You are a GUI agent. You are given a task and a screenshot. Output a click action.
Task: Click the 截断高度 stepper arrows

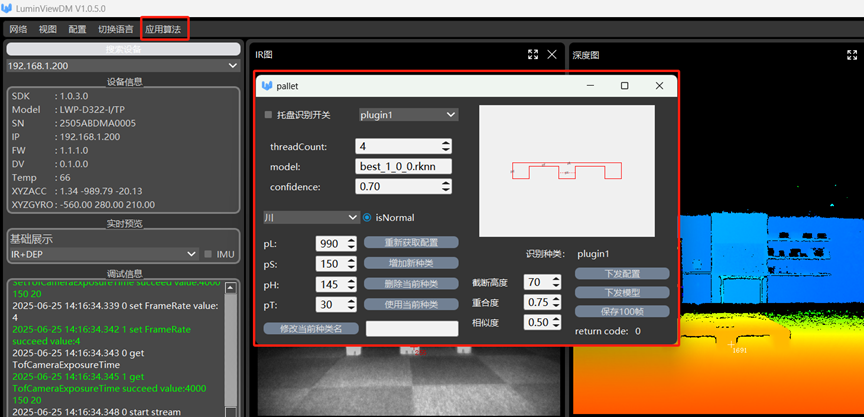pyautogui.click(x=556, y=283)
